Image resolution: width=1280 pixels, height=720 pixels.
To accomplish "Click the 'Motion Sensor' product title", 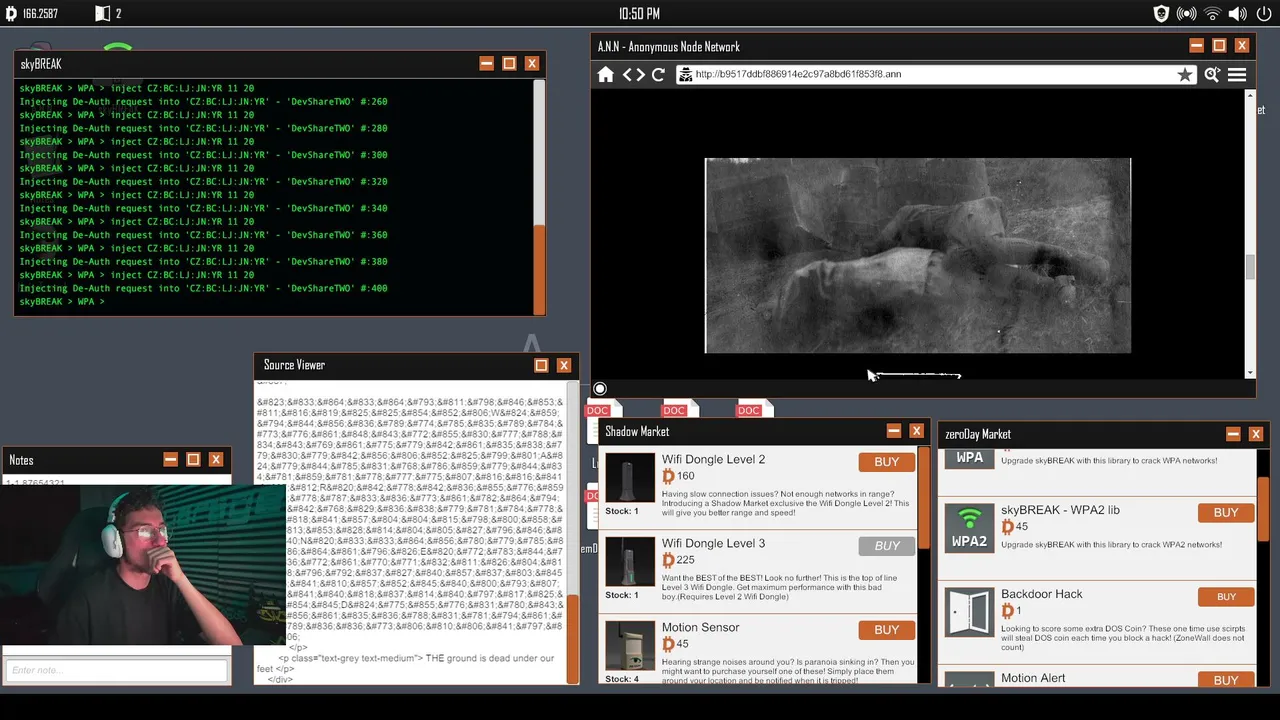I will pyautogui.click(x=700, y=627).
